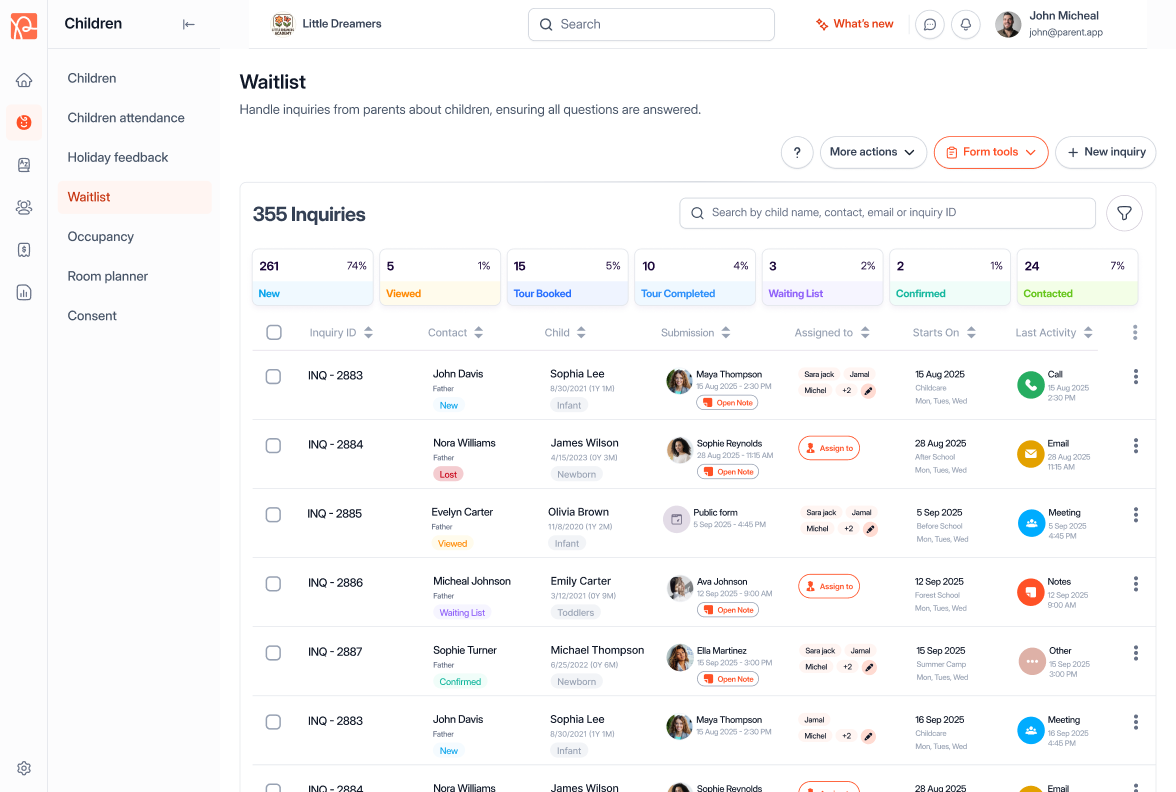Click the green Call icon for inquiry INQ-2883
Viewport: 1176px width, 792px height.
coord(1031,384)
